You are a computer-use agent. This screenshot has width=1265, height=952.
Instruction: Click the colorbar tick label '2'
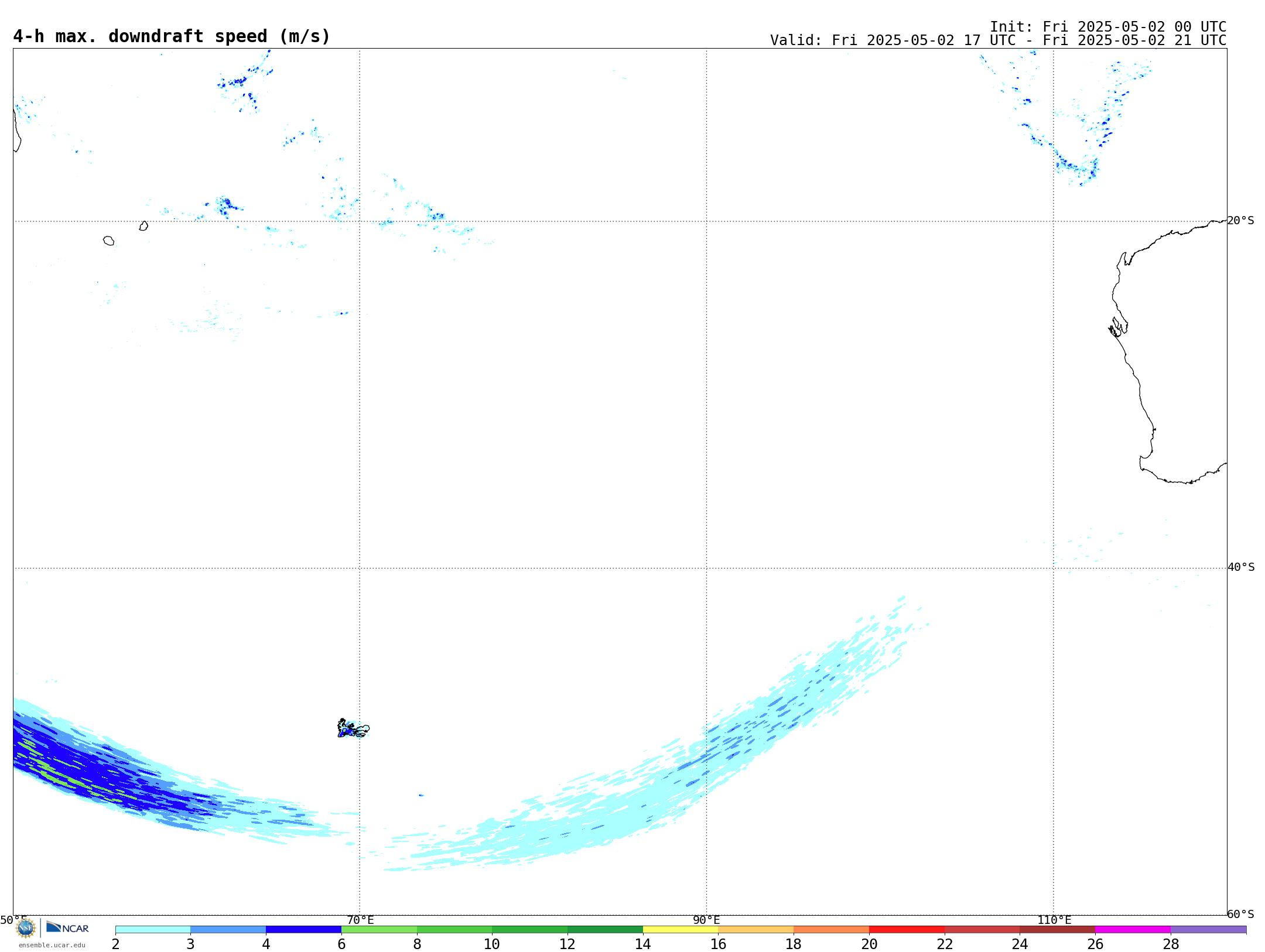tap(115, 944)
